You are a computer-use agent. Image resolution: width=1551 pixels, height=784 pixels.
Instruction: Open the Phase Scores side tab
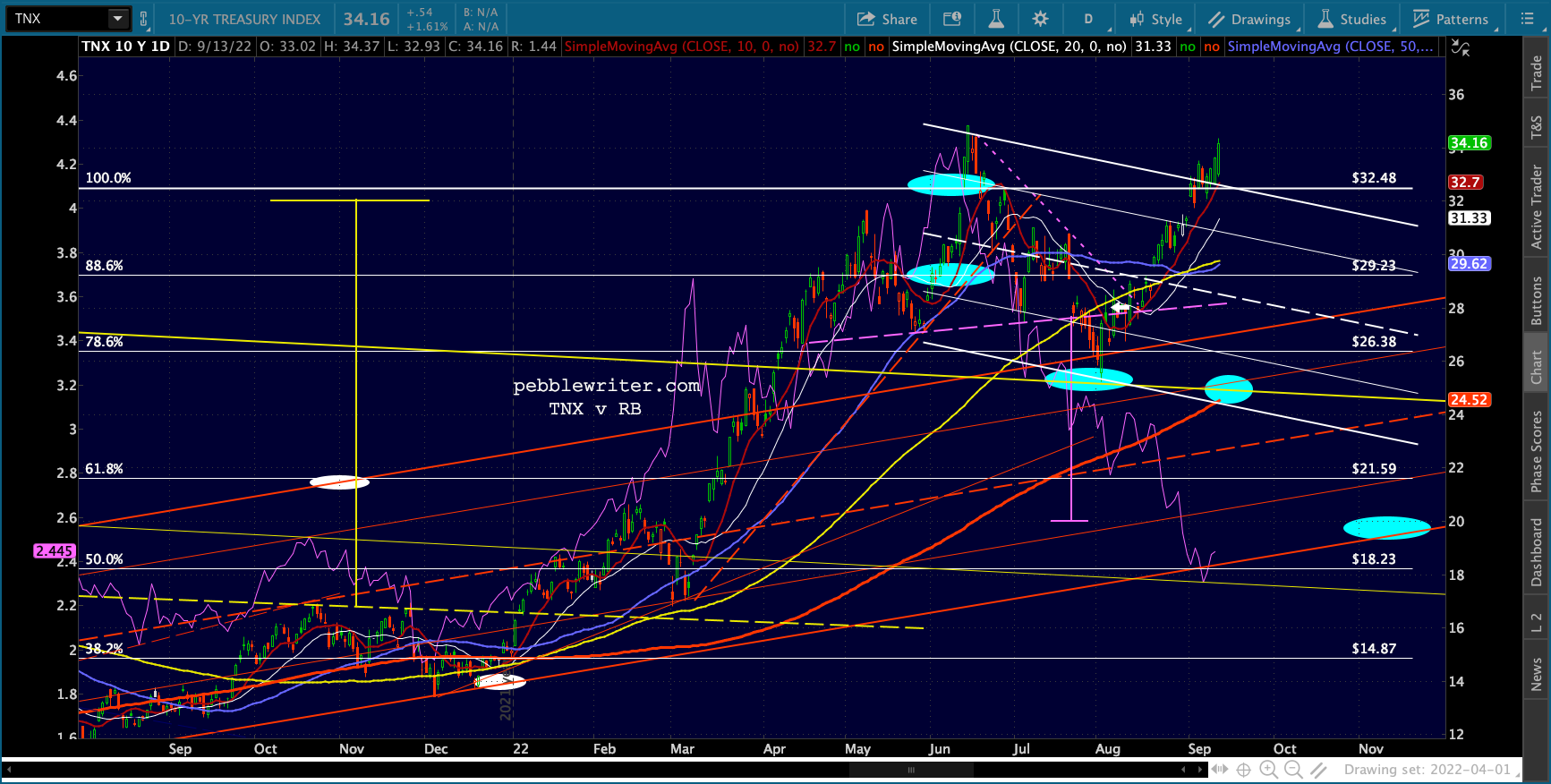tap(1537, 451)
